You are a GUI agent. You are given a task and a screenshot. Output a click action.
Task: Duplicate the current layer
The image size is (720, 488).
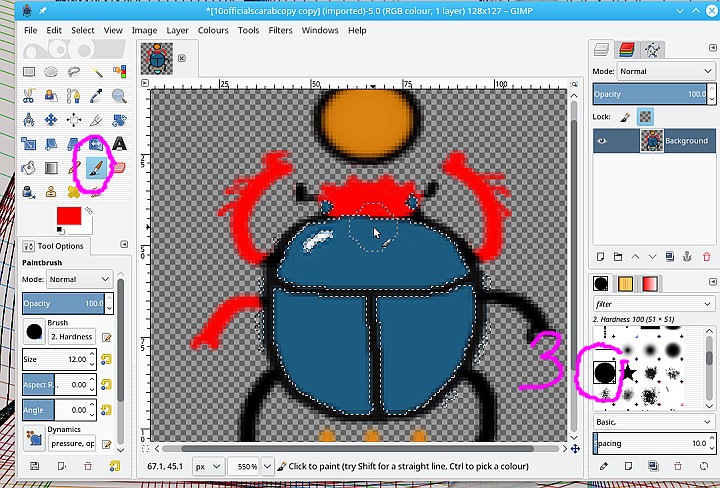coord(670,257)
